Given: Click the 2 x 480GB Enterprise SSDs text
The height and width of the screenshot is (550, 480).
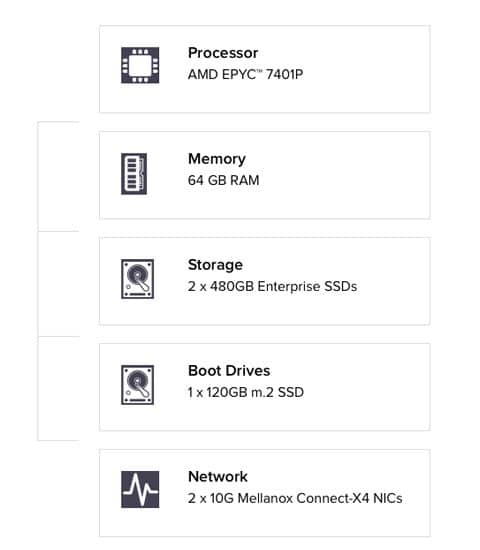Looking at the screenshot, I should pos(272,286).
